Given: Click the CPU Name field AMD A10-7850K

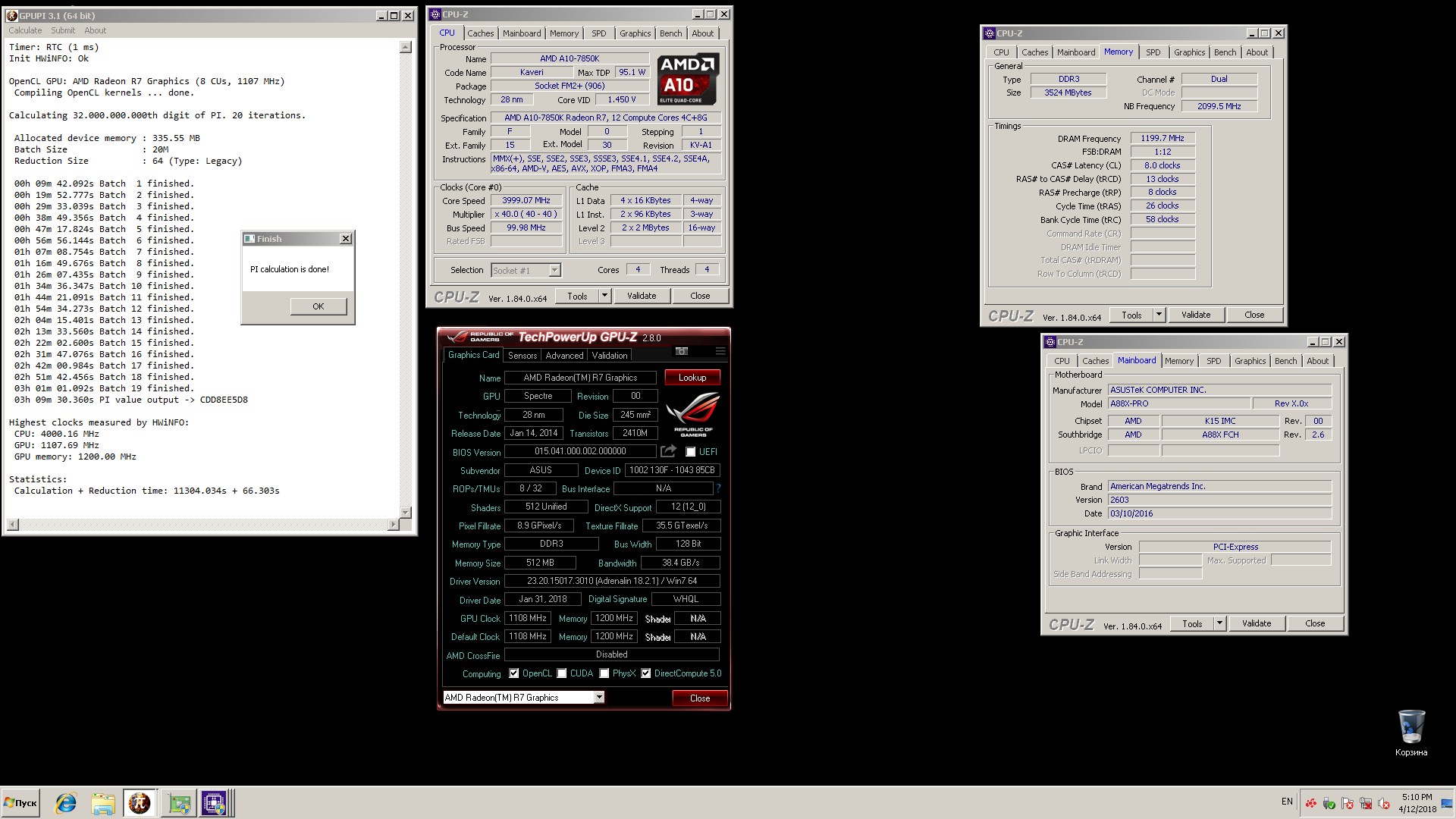Looking at the screenshot, I should point(570,58).
